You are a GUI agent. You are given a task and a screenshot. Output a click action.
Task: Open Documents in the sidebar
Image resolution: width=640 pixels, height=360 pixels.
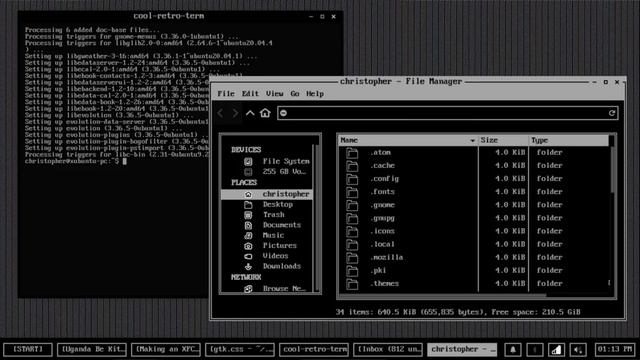267,225
